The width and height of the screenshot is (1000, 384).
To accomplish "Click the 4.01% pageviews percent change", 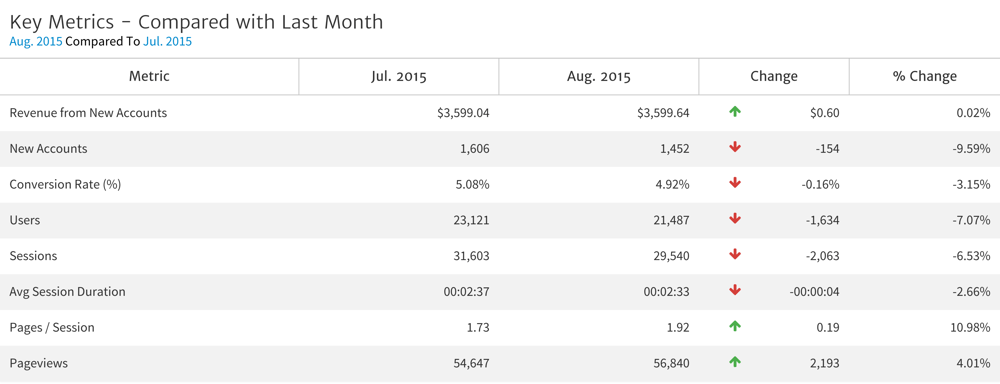I will click(x=974, y=363).
